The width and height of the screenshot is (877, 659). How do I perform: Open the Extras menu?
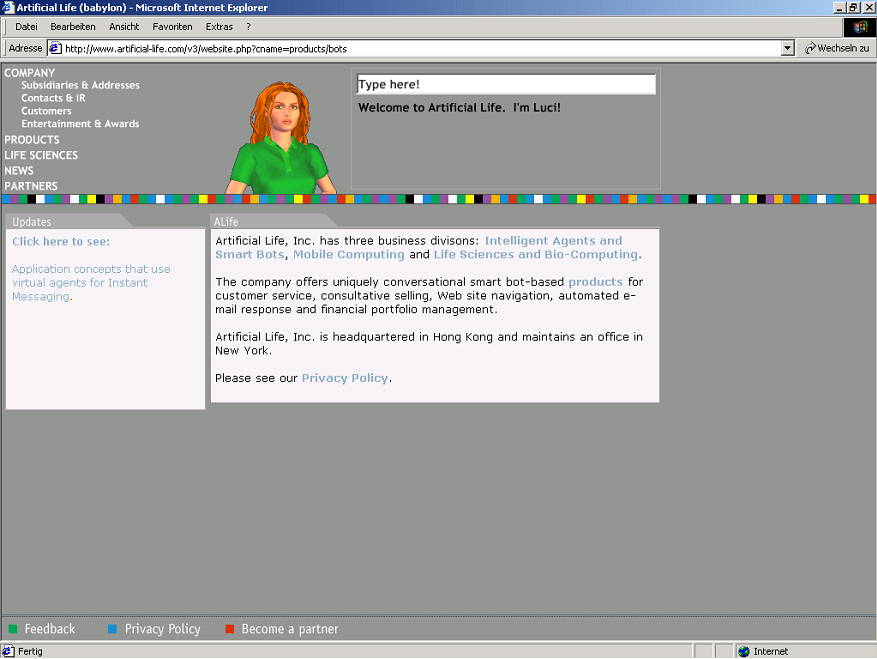pos(219,27)
